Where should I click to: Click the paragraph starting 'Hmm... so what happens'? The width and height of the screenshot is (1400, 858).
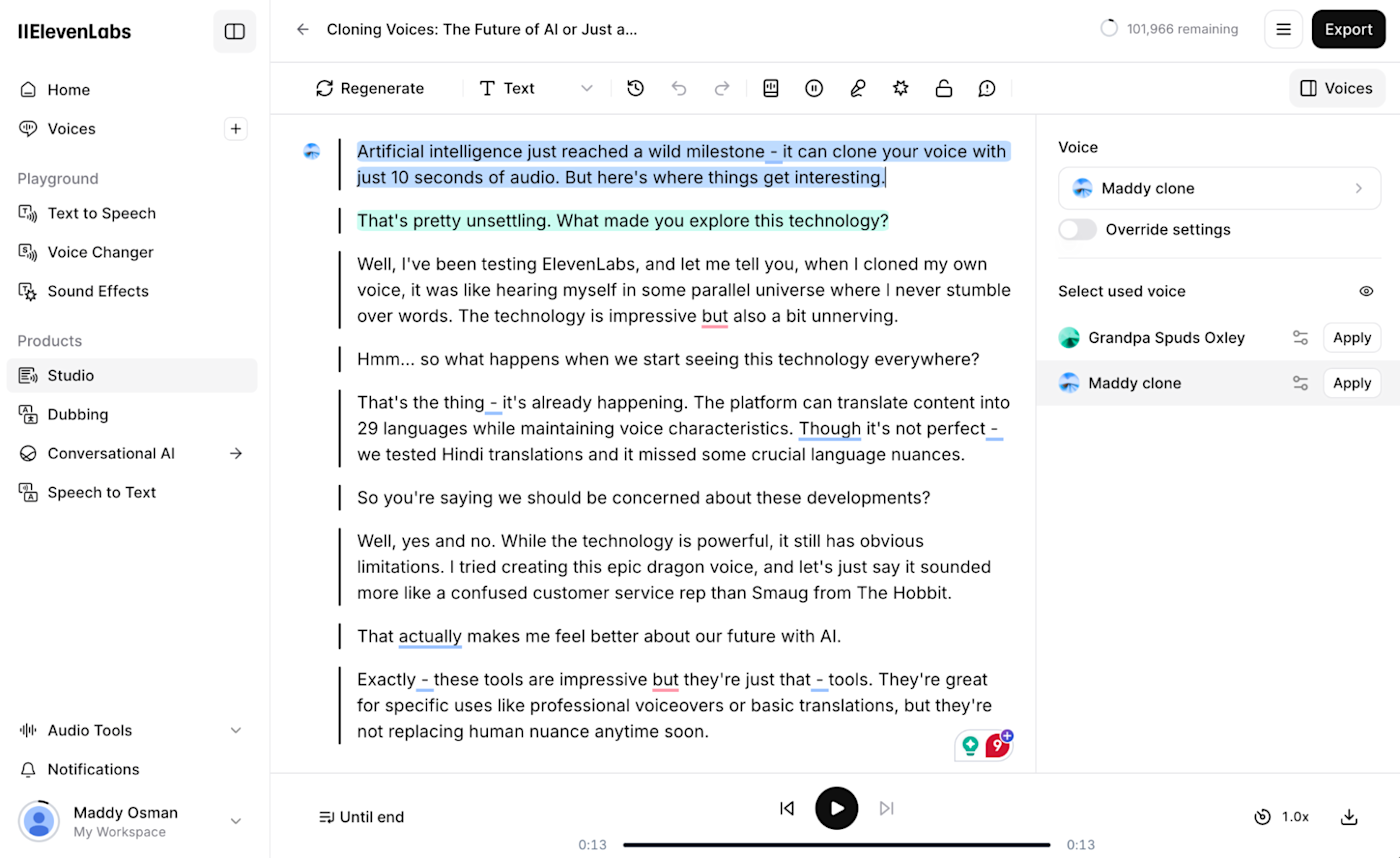[668, 359]
